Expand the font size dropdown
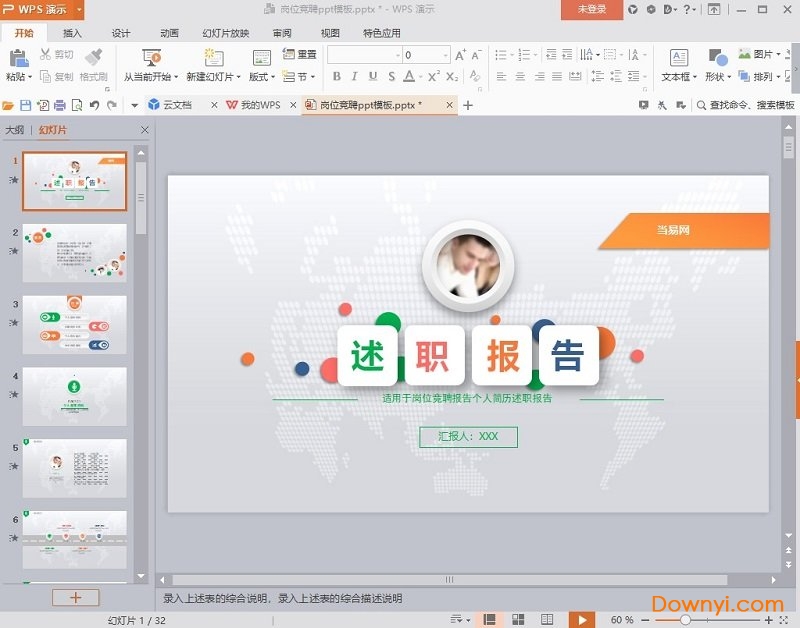800x628 pixels. pyautogui.click(x=444, y=55)
